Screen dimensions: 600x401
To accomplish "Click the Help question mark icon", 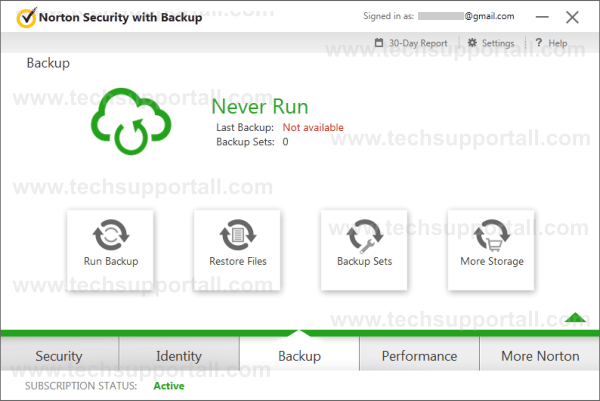I will point(538,42).
